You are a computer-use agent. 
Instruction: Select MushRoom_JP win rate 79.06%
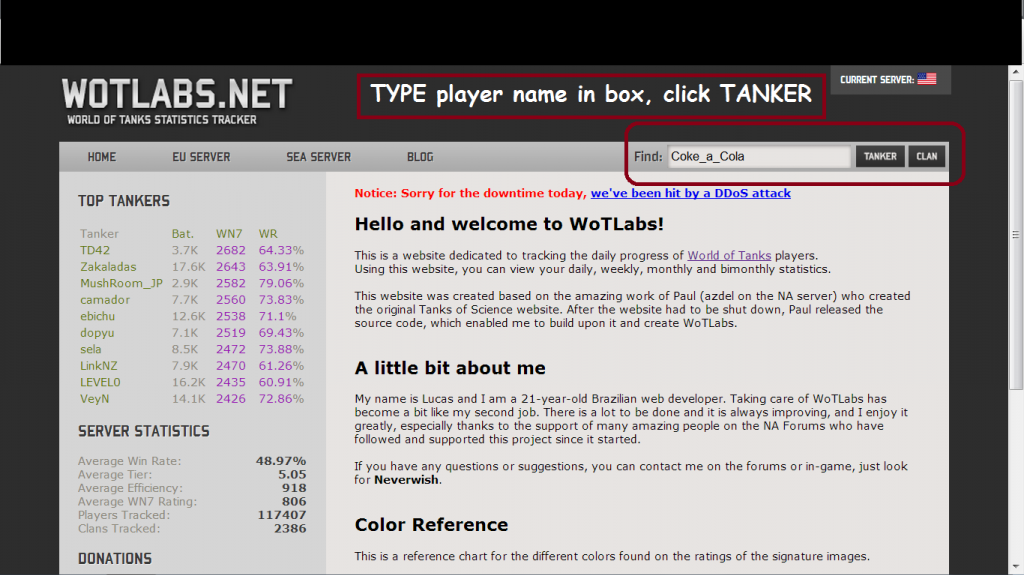tap(281, 283)
